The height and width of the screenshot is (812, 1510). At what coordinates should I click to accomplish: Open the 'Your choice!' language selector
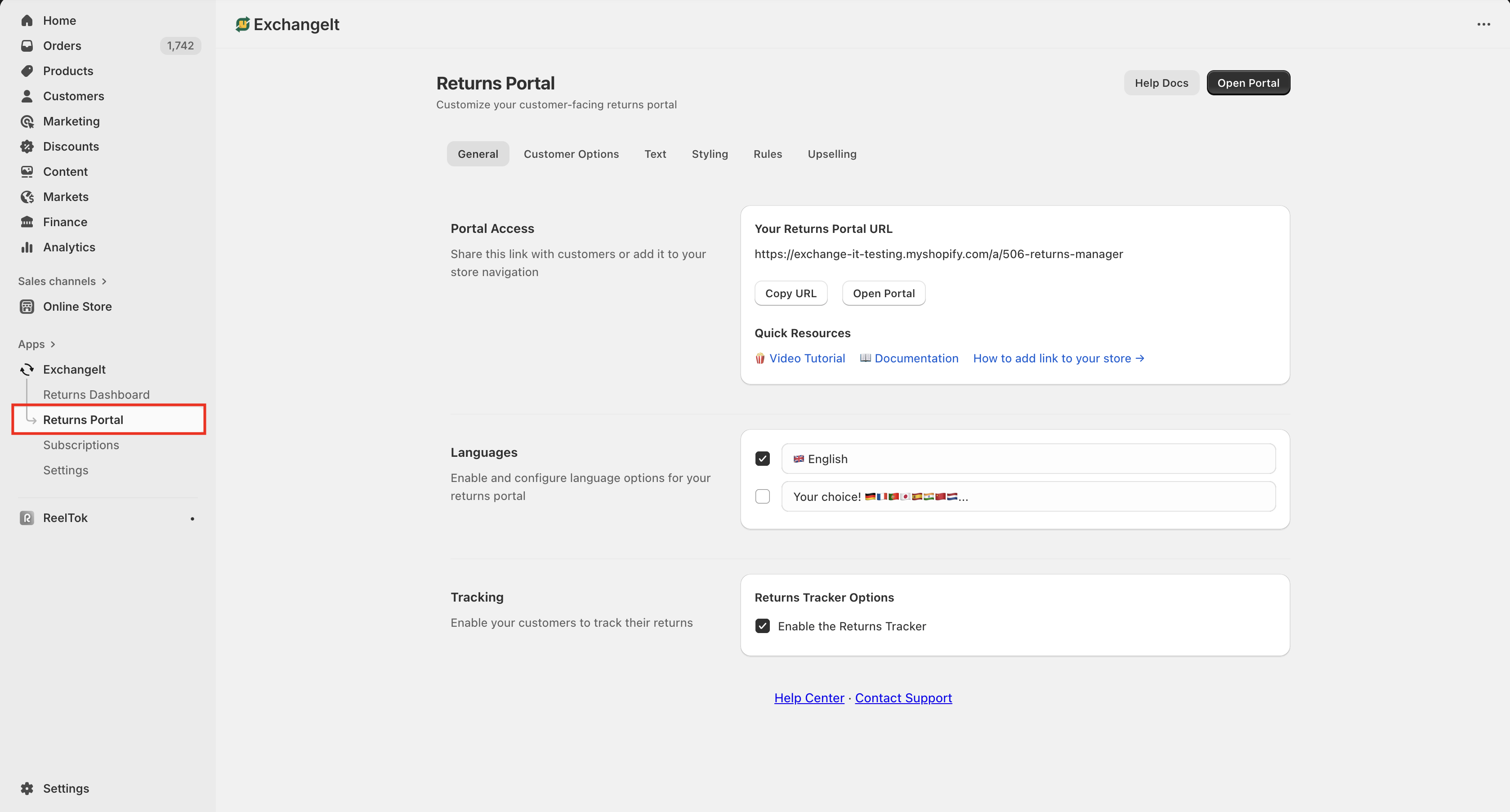tap(1028, 496)
